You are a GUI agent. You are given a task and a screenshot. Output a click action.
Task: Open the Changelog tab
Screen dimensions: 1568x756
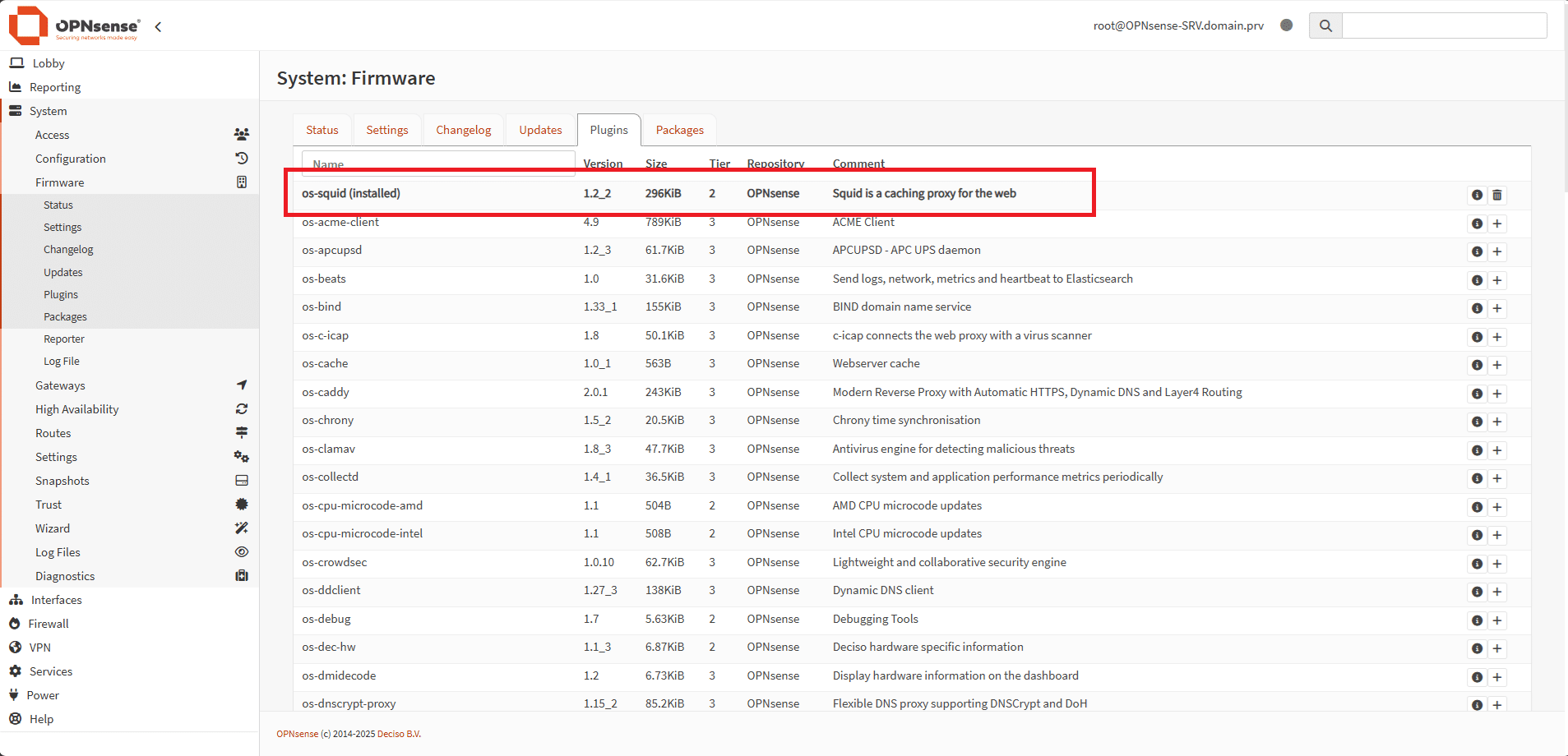(x=464, y=130)
